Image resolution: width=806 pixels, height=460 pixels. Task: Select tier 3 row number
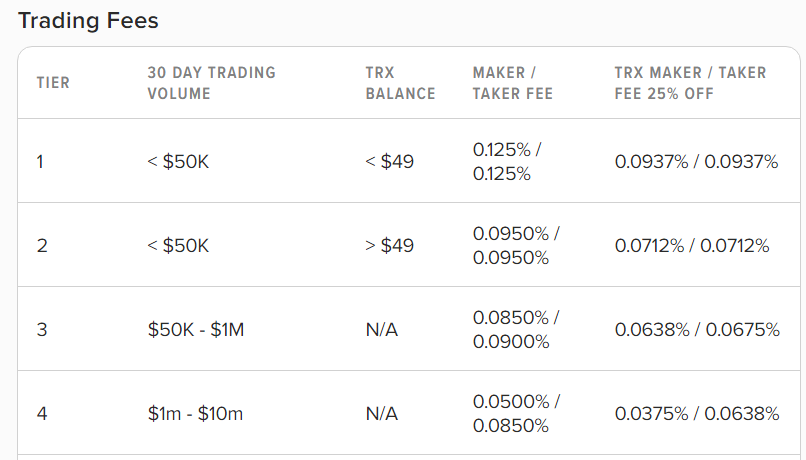click(42, 329)
